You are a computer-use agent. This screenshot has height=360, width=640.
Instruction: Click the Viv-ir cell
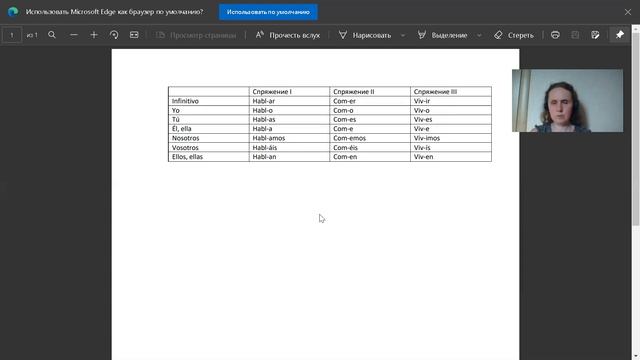[x=451, y=101]
